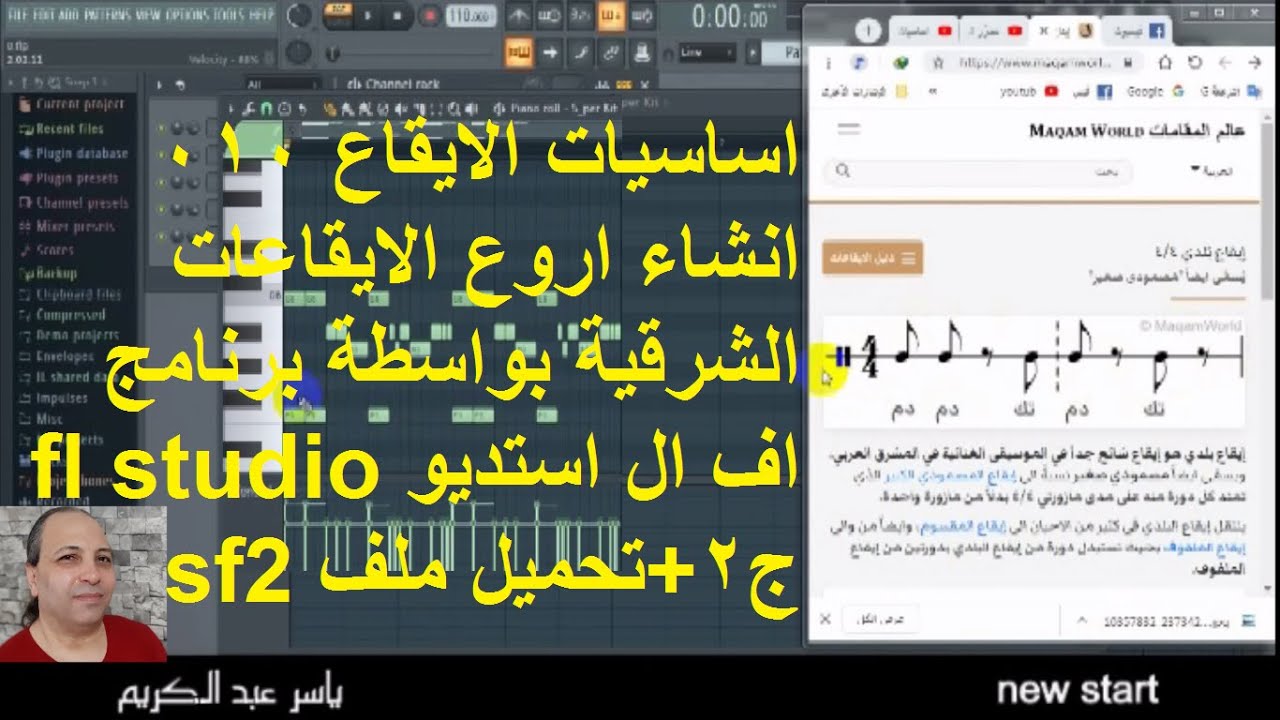Screen dimensions: 1280x720
Task: Click browser back arrow button
Action: [x=1255, y=63]
